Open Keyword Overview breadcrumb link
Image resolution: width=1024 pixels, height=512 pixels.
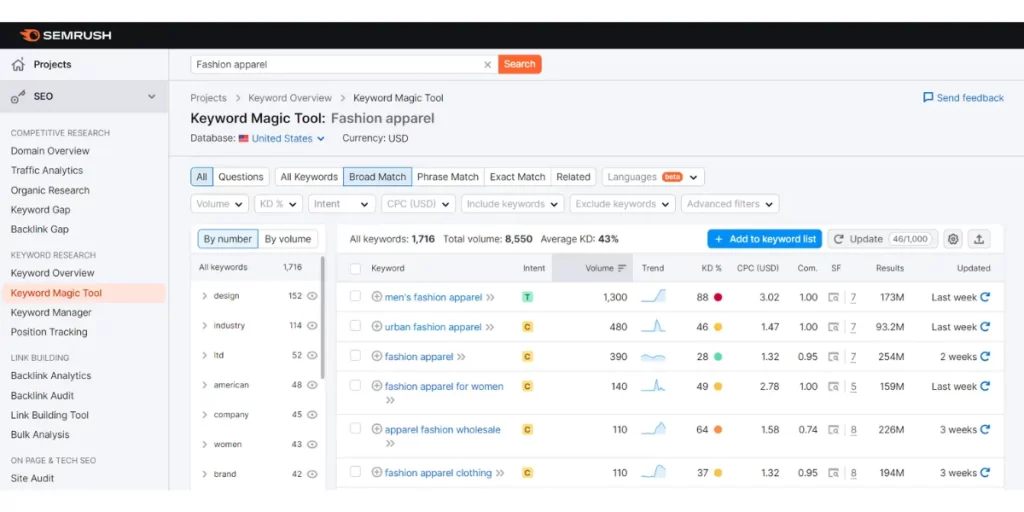[x=290, y=98]
